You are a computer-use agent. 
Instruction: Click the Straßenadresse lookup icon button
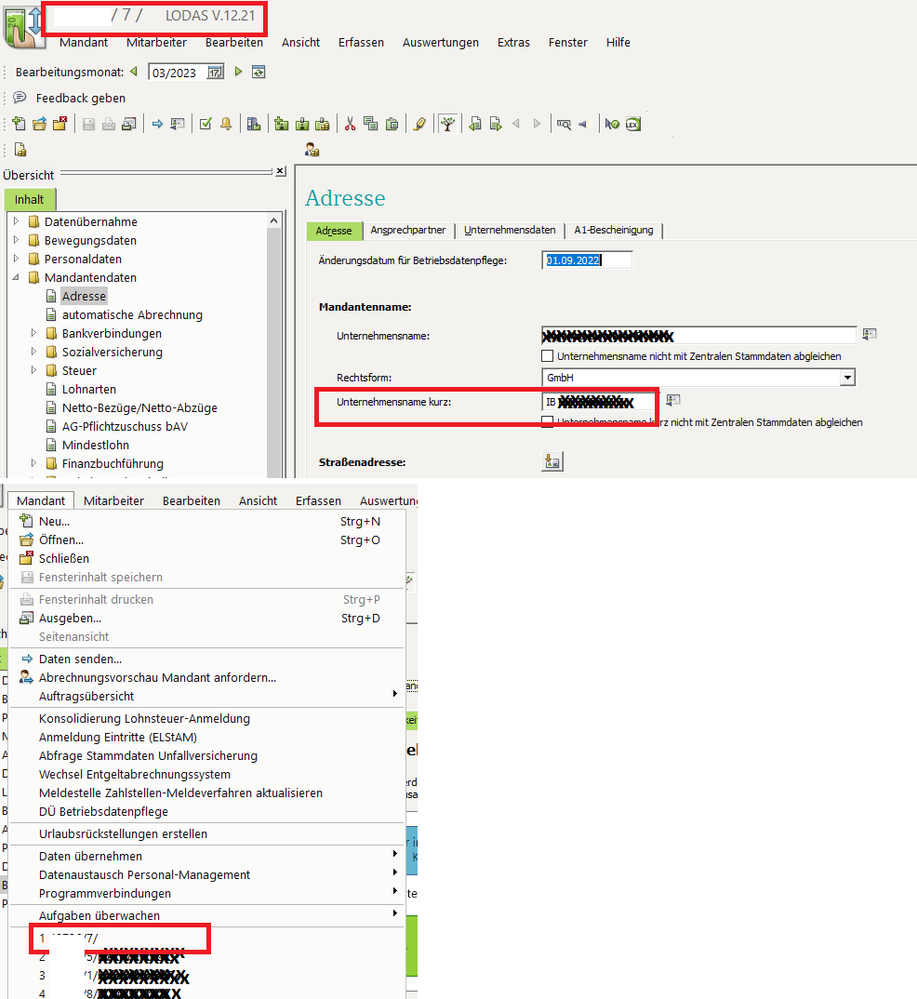pos(552,461)
